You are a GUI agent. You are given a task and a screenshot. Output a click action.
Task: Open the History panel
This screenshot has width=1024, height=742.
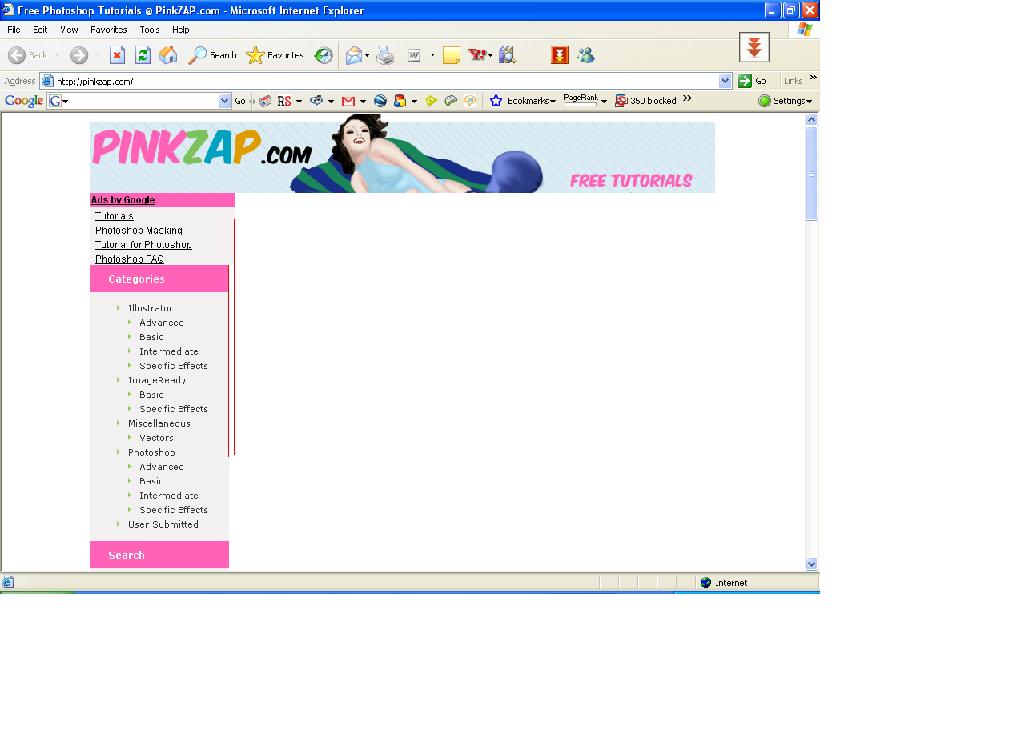pos(324,56)
